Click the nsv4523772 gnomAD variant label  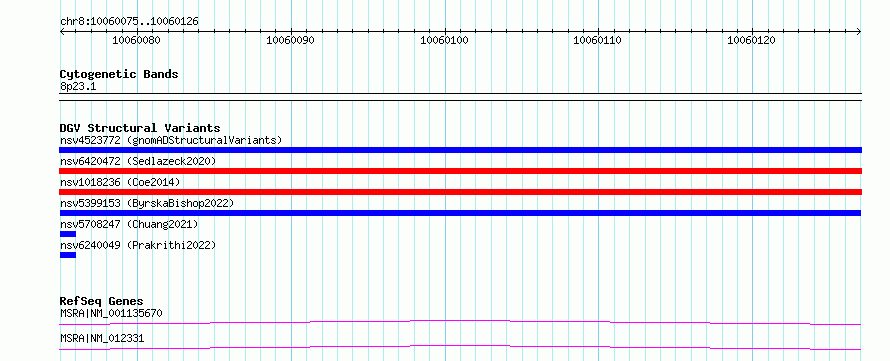tap(171, 140)
